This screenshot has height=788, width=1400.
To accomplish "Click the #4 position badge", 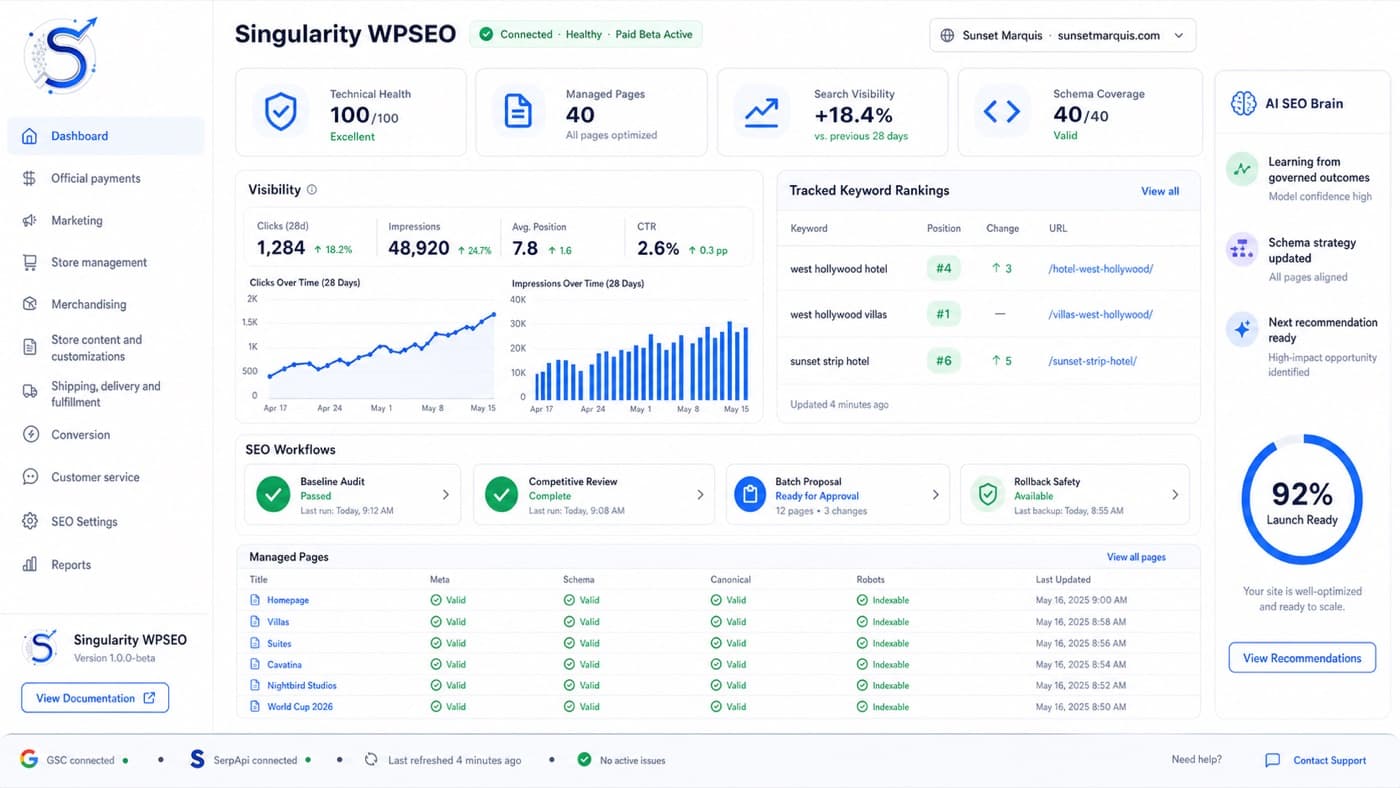I will (943, 268).
